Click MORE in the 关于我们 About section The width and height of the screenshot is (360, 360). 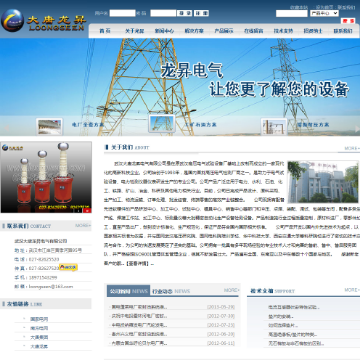point(352,148)
